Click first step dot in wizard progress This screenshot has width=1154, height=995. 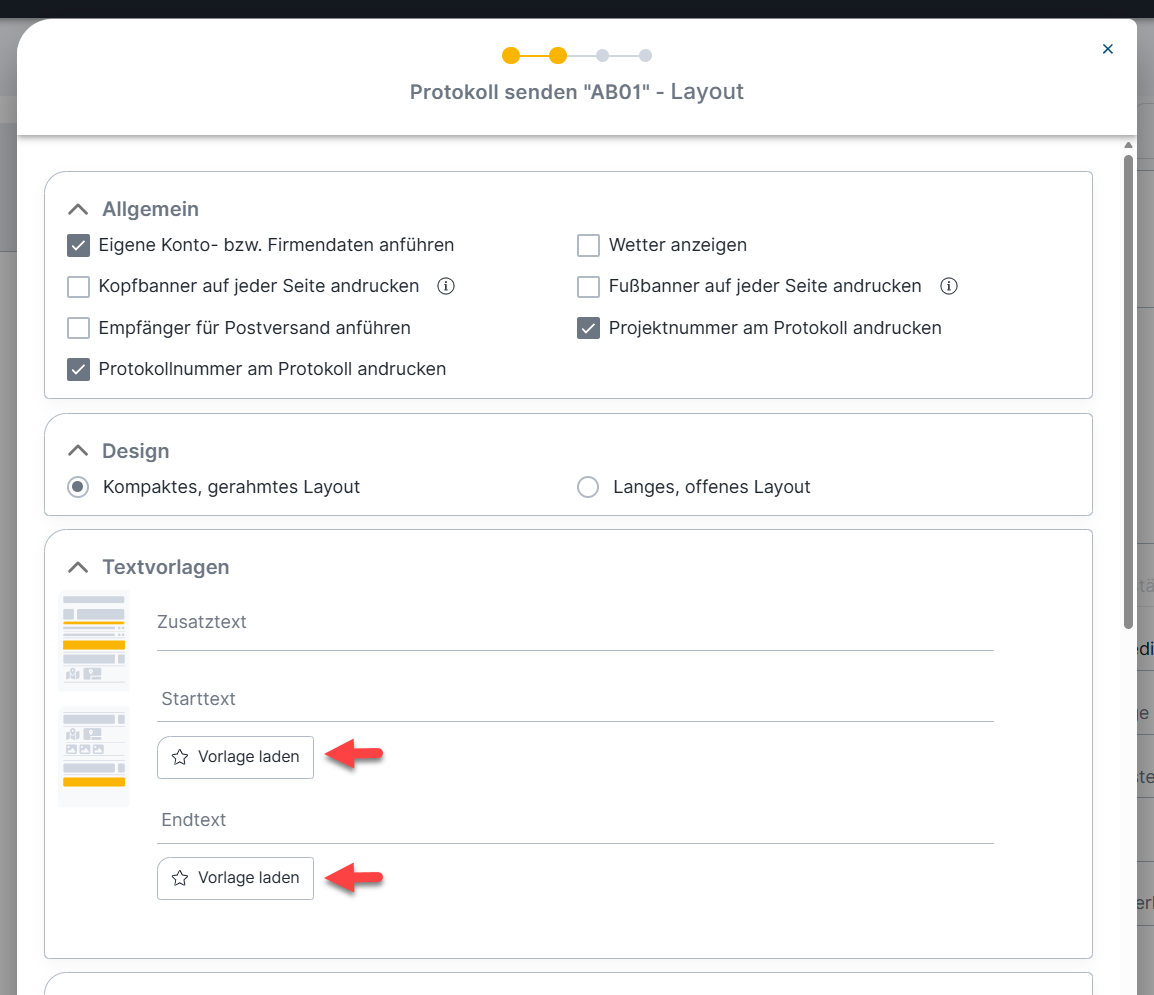tap(511, 56)
